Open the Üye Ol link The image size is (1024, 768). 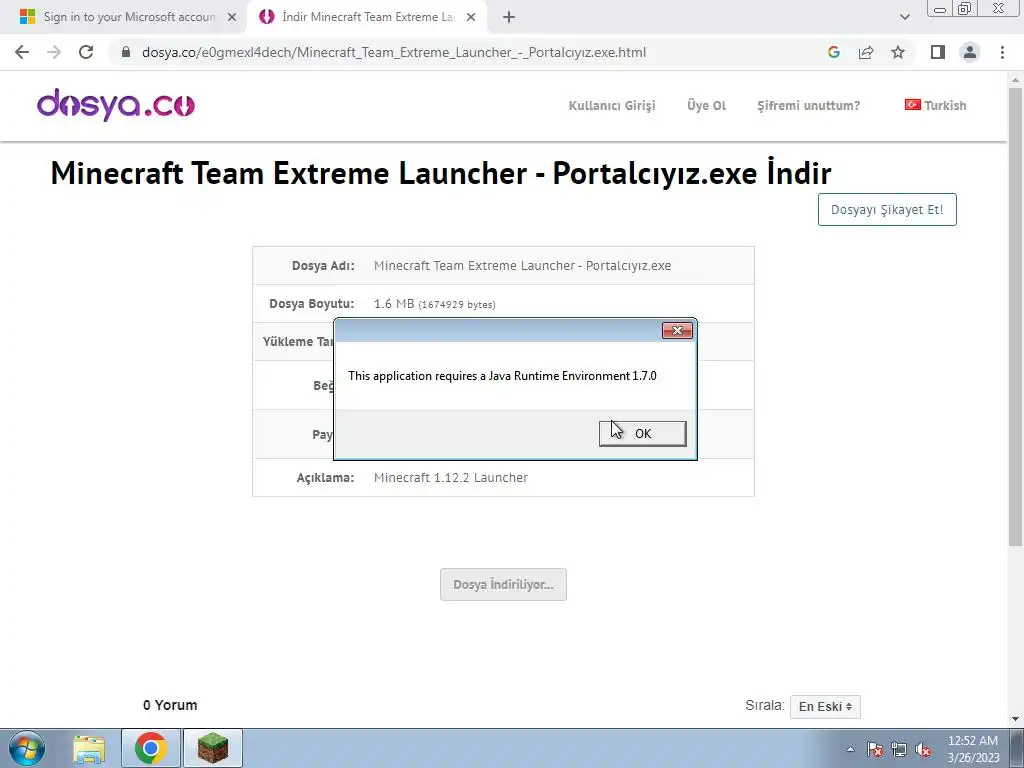coord(706,105)
